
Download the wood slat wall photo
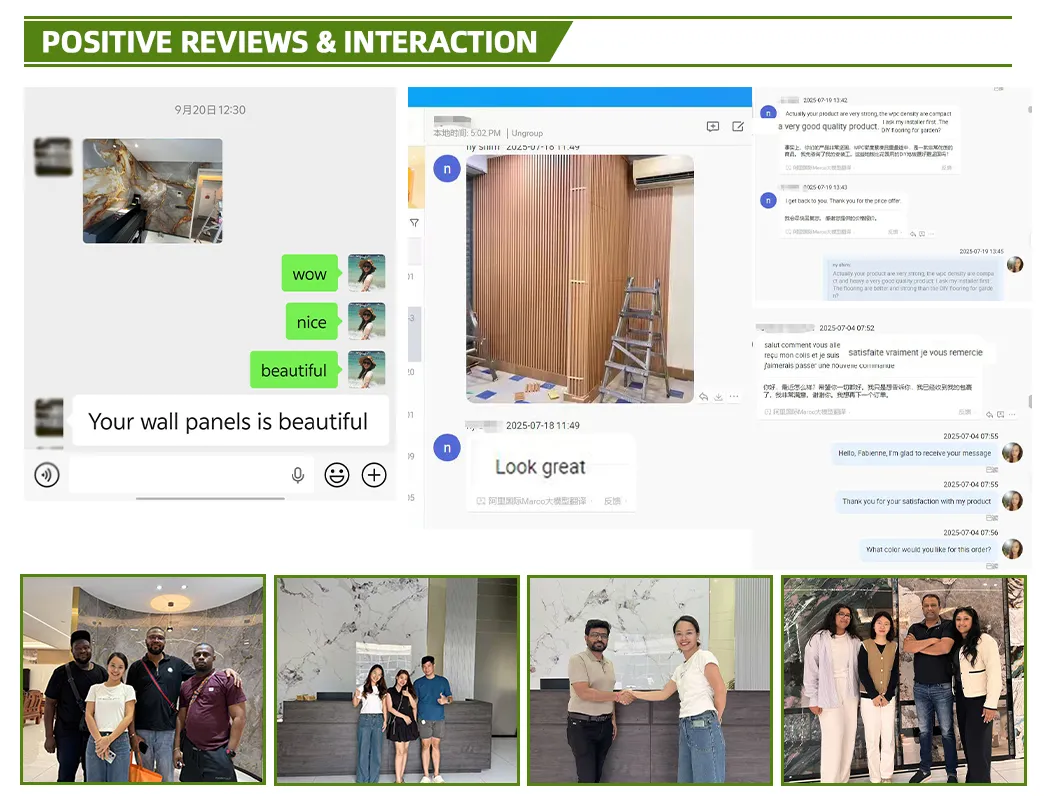pyautogui.click(x=718, y=397)
